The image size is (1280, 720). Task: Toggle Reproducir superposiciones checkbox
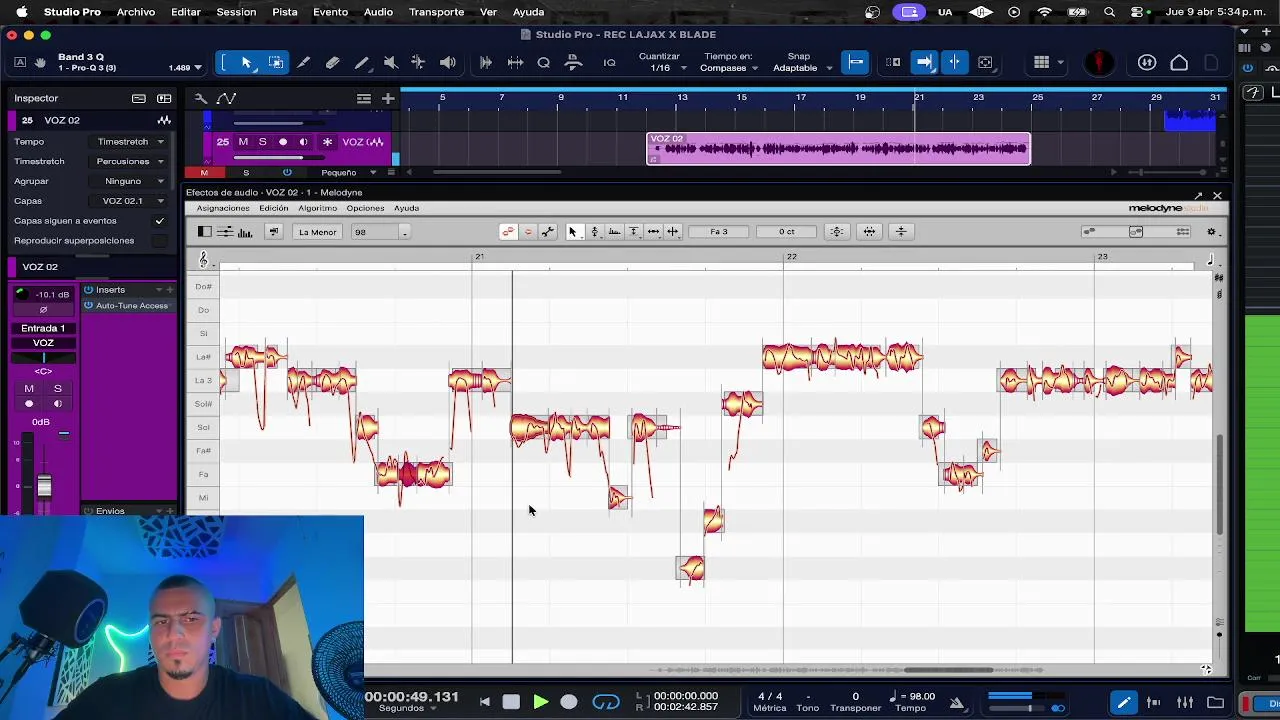(x=159, y=241)
